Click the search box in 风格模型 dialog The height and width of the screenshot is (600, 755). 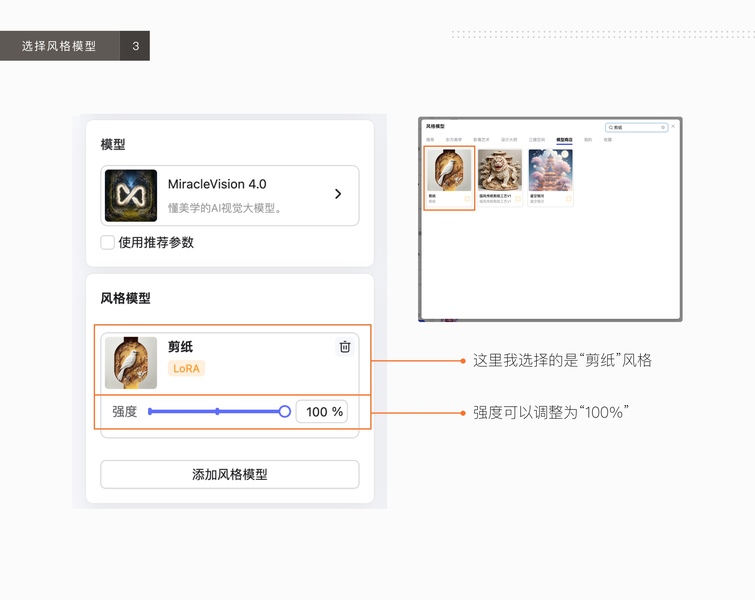637,128
